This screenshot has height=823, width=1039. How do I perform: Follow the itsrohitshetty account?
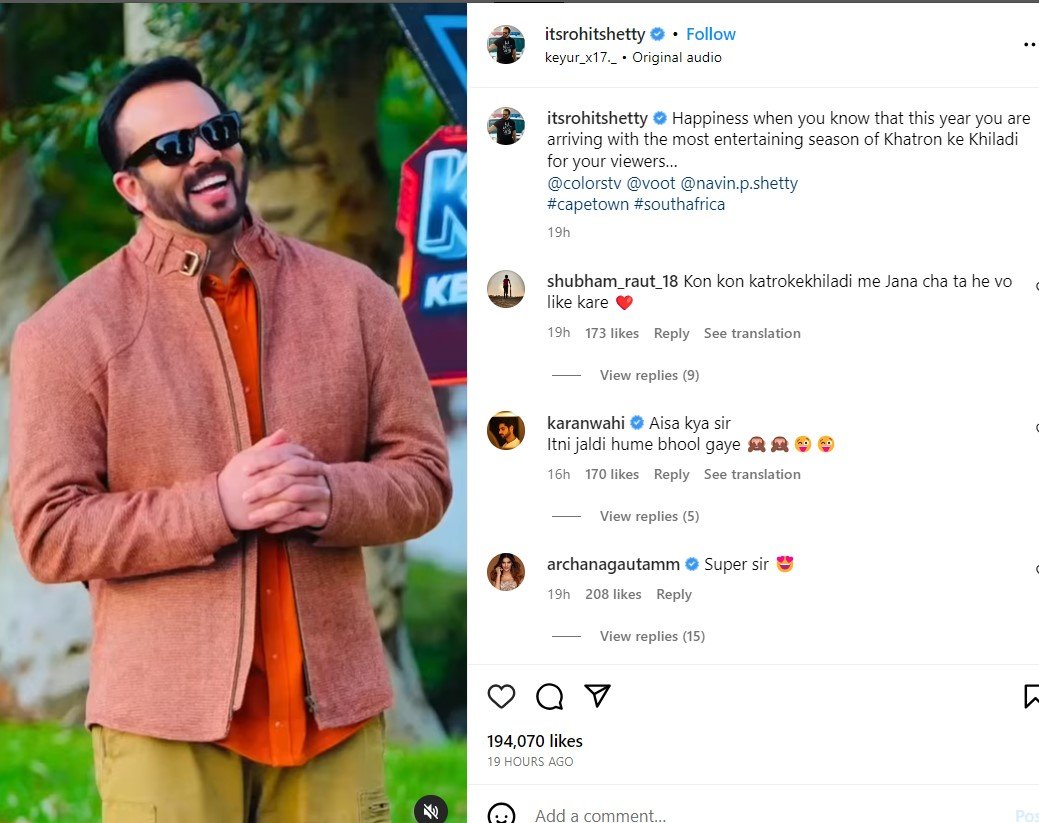pos(710,34)
